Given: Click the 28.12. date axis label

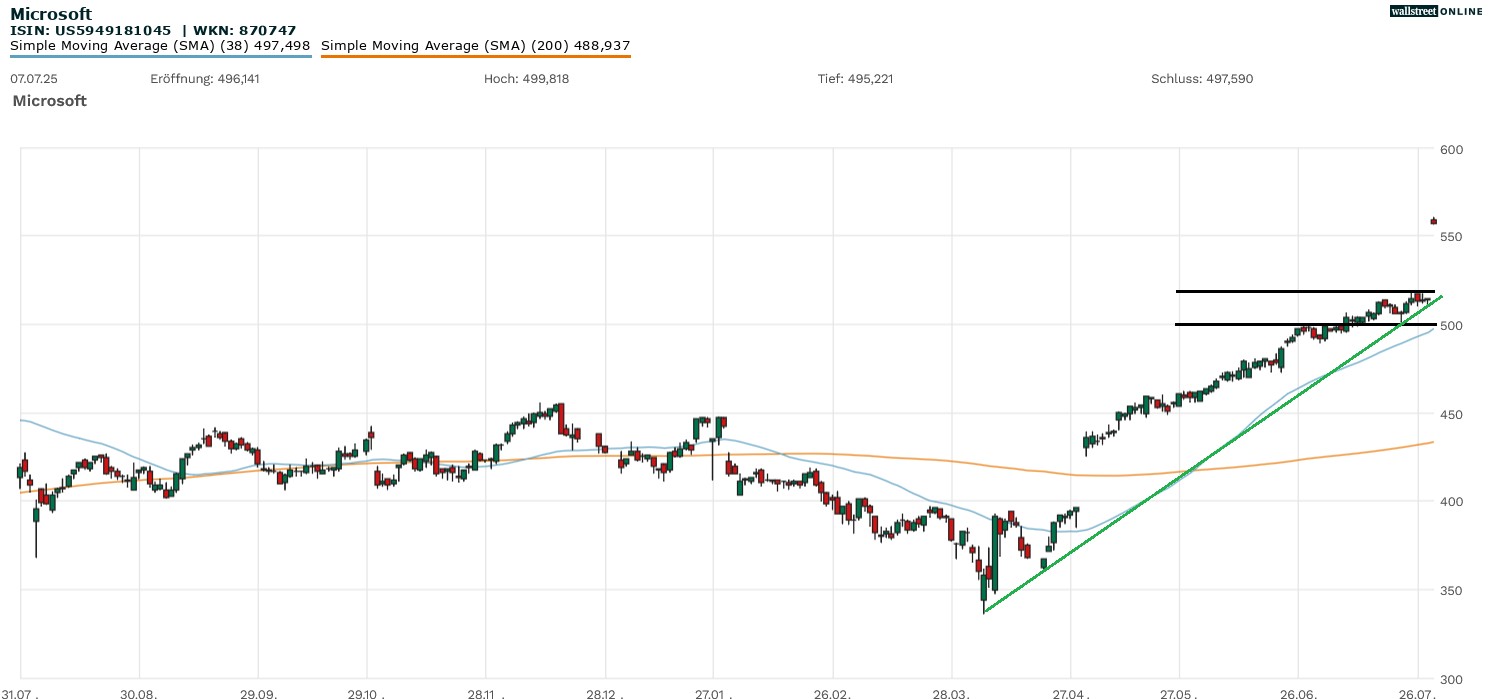Looking at the screenshot, I should [x=604, y=693].
